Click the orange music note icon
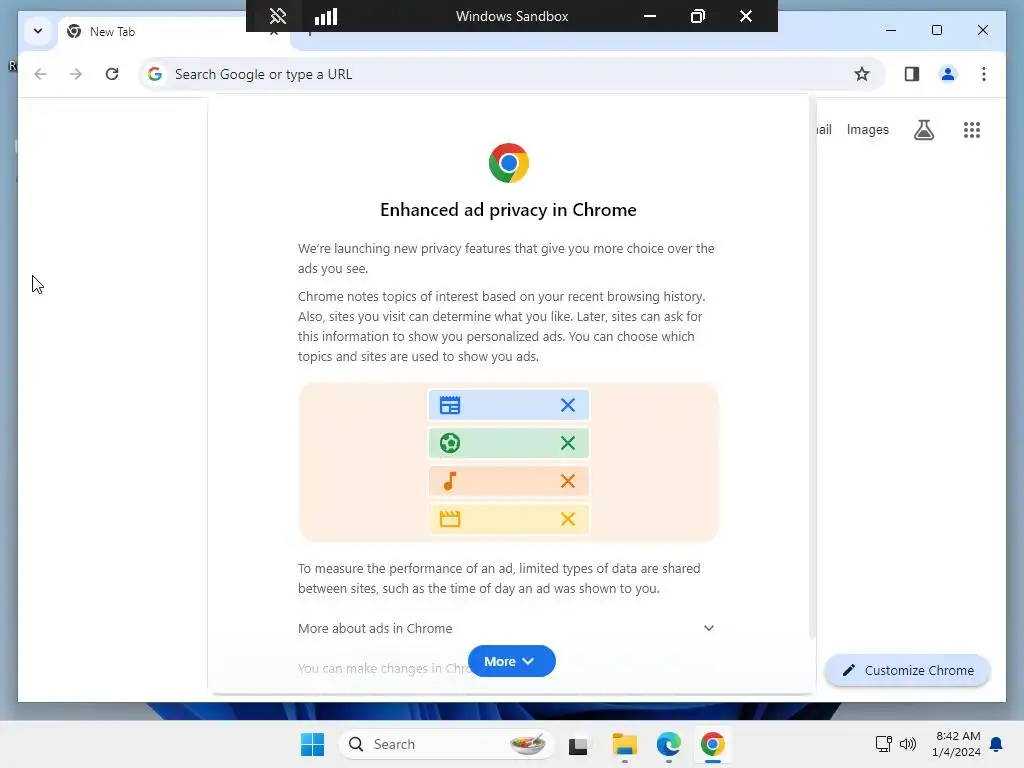1024x768 pixels. point(450,481)
